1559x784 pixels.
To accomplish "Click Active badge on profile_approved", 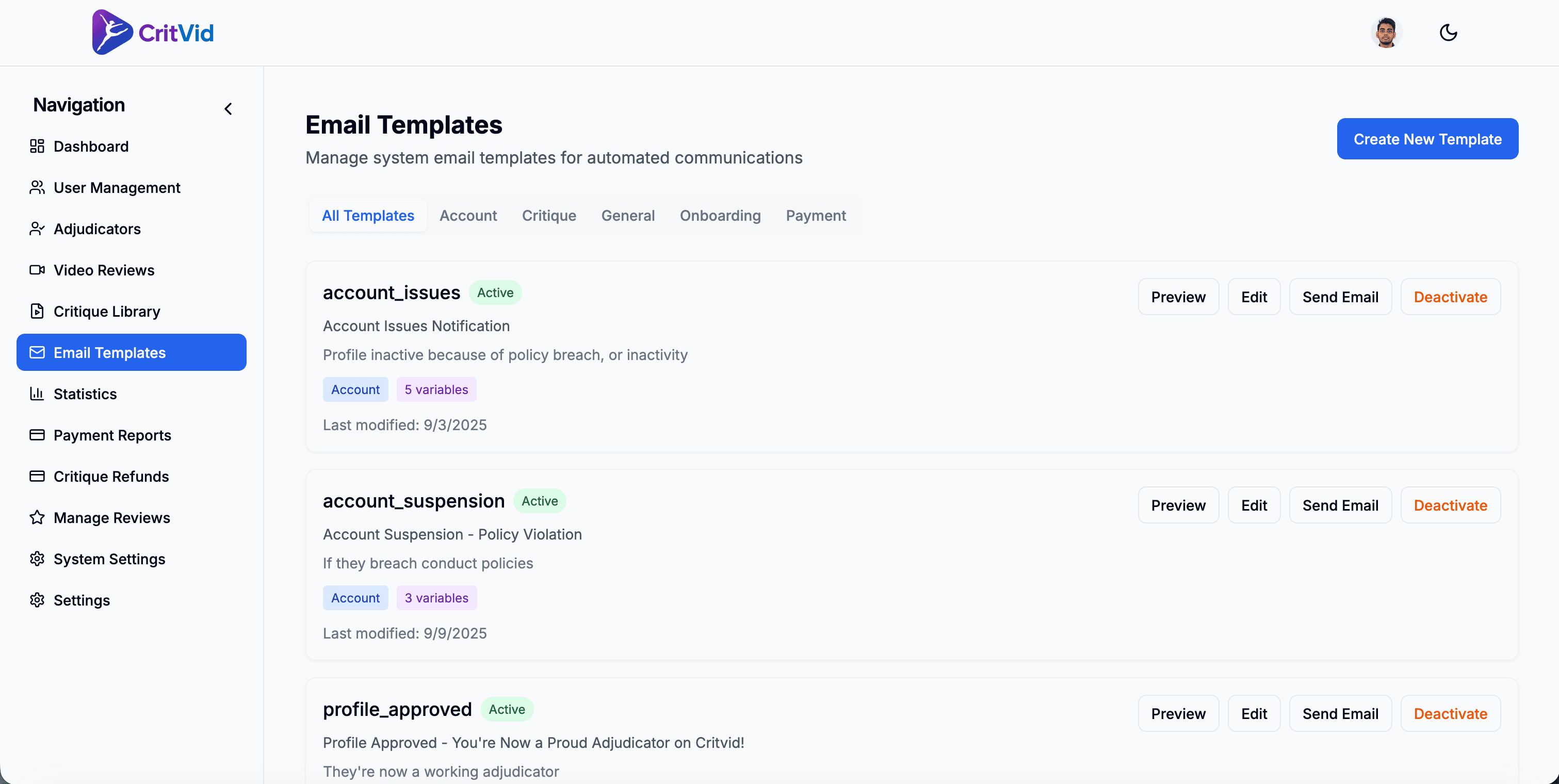I will pos(507,709).
